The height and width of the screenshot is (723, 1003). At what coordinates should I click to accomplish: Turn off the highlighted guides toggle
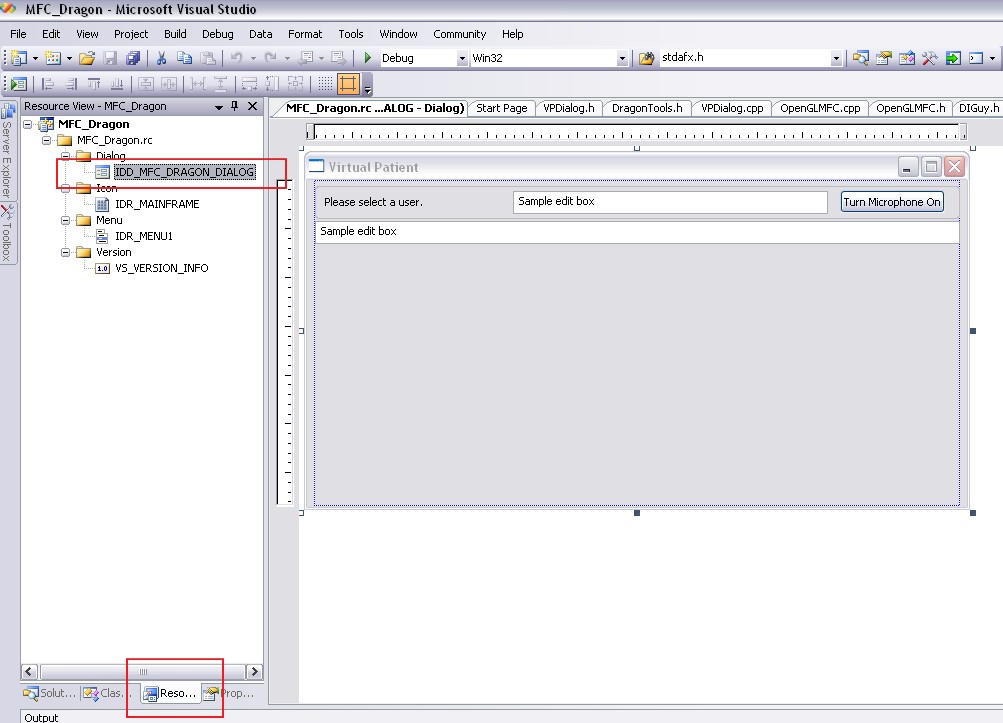pos(349,84)
